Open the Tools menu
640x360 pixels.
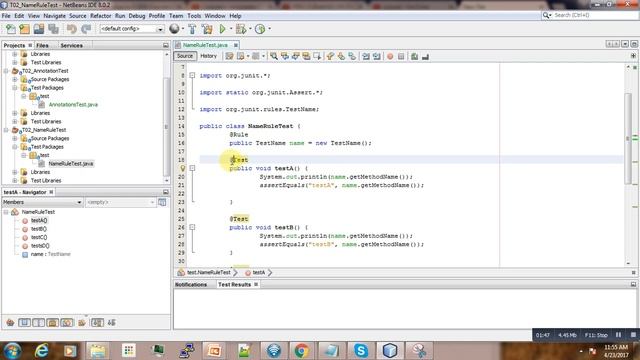point(194,16)
